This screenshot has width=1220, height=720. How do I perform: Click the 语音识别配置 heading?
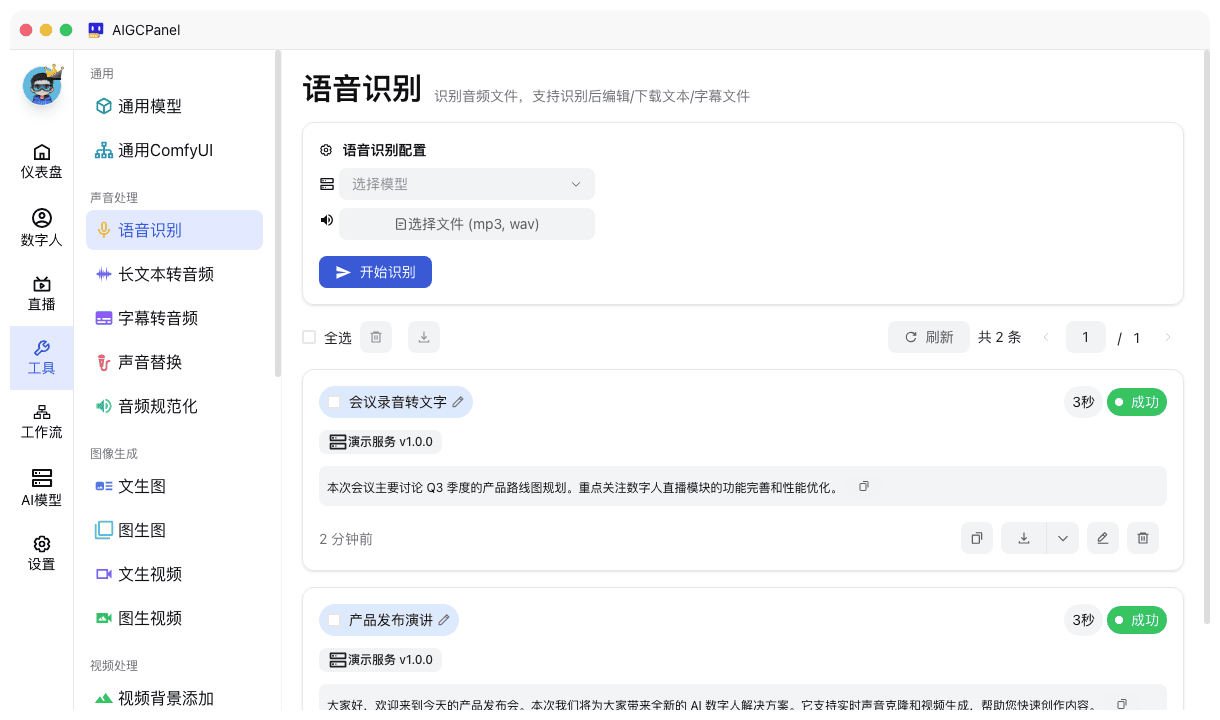pyautogui.click(x=384, y=150)
